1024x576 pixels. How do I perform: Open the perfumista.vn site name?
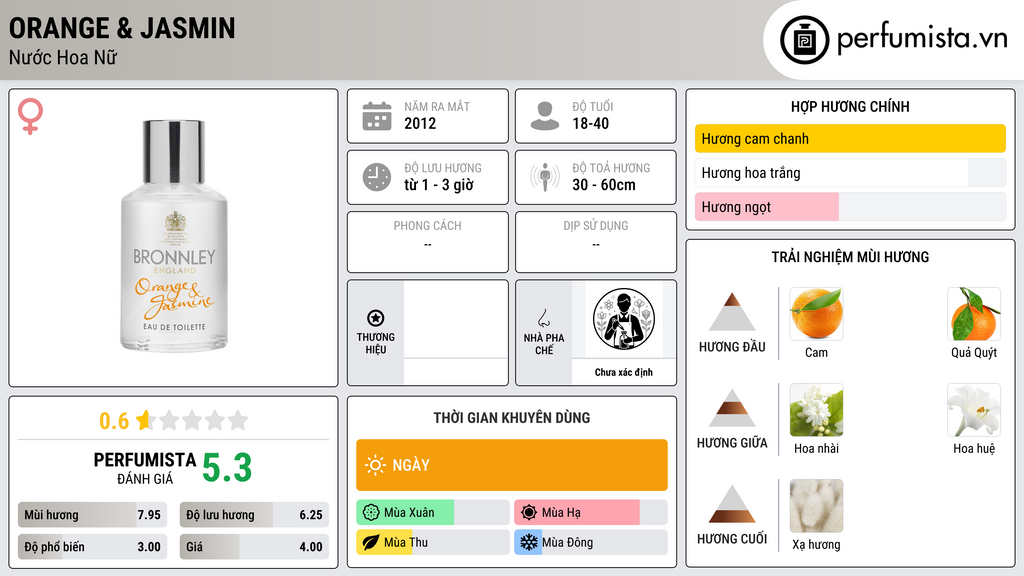tap(922, 38)
